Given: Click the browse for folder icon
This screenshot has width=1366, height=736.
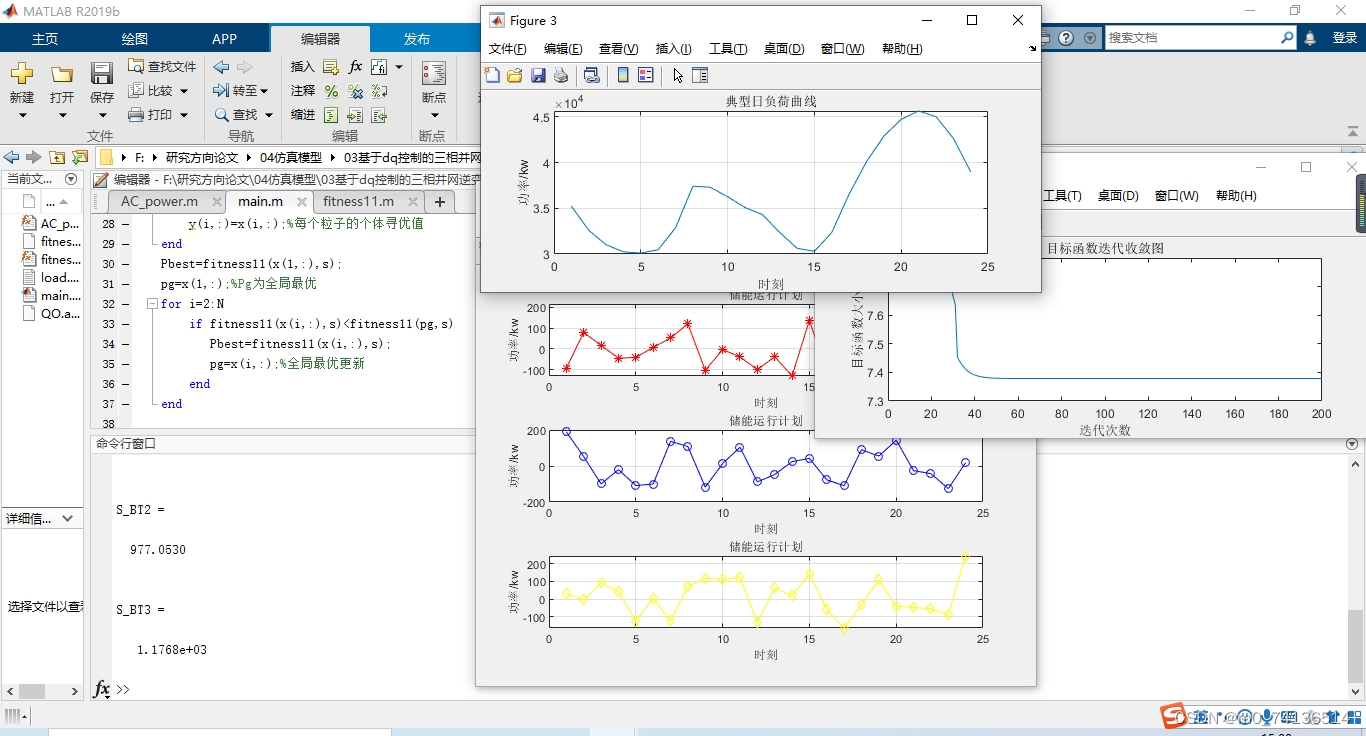Looking at the screenshot, I should [x=80, y=157].
